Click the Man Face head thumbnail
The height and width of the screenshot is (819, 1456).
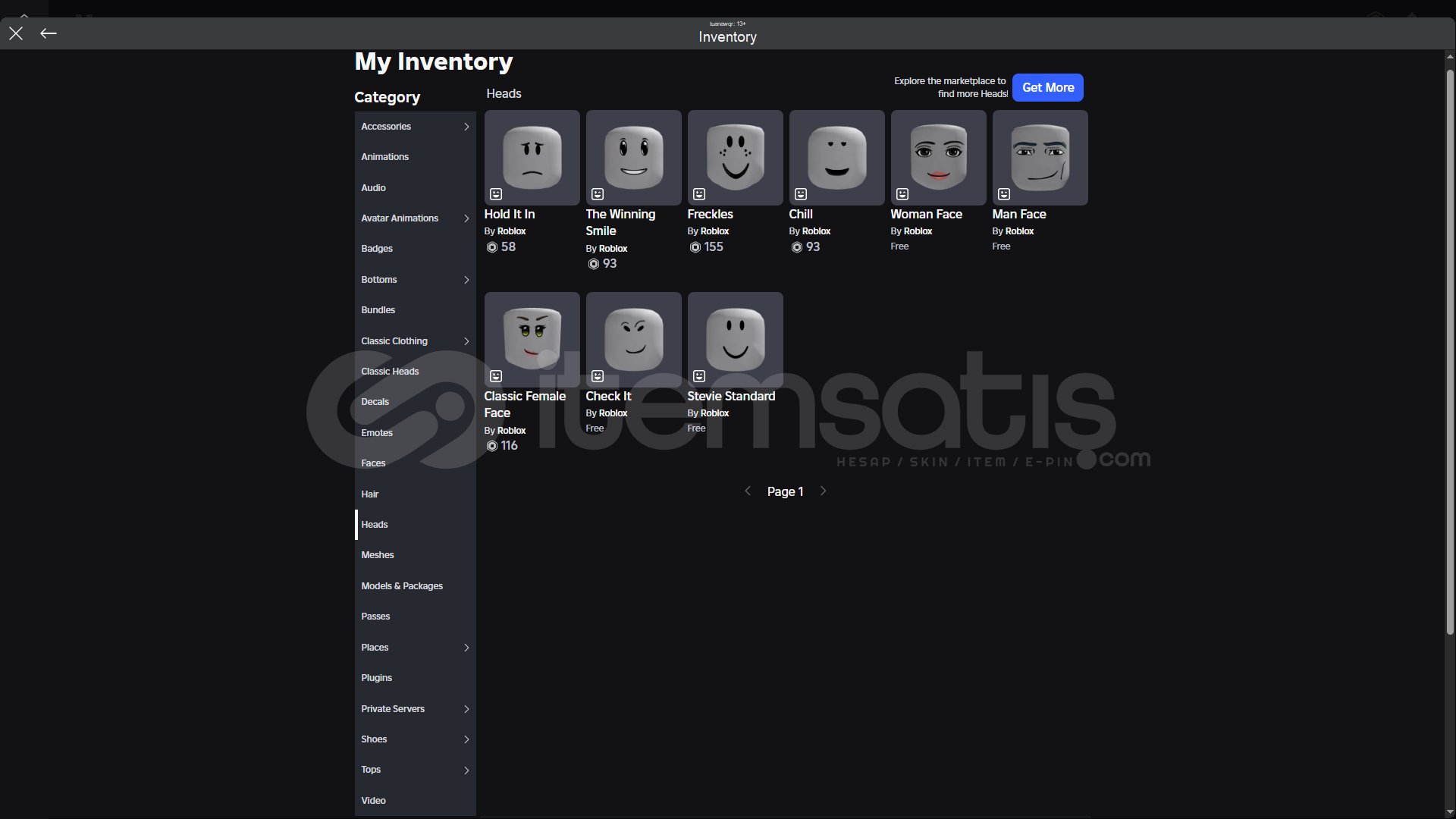[x=1040, y=158]
